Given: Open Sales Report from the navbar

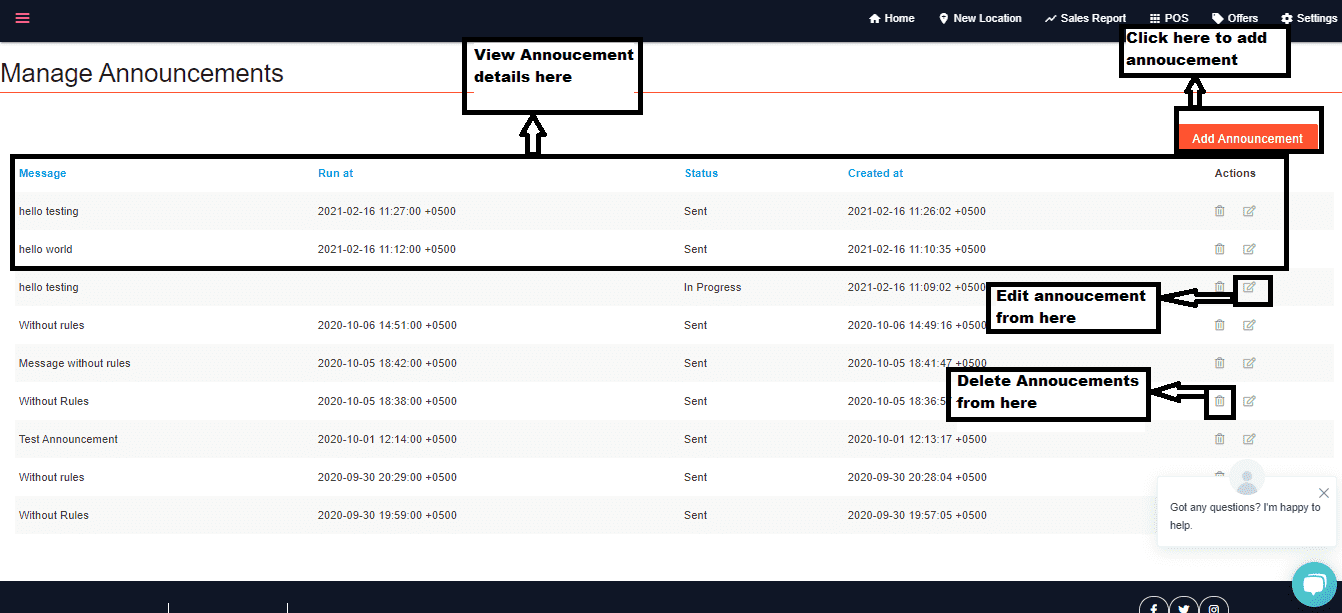Looking at the screenshot, I should click(x=1085, y=18).
